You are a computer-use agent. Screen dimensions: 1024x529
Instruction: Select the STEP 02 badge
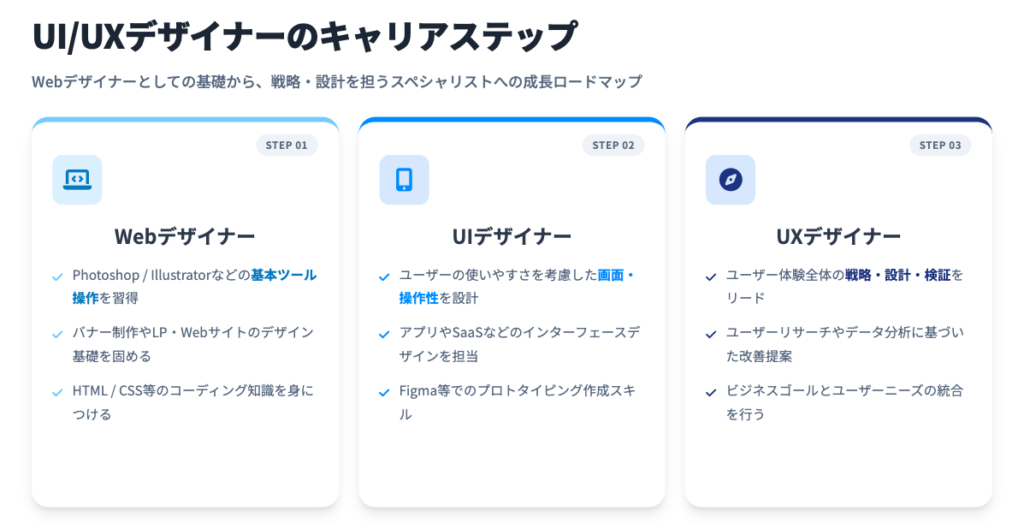[x=613, y=145]
